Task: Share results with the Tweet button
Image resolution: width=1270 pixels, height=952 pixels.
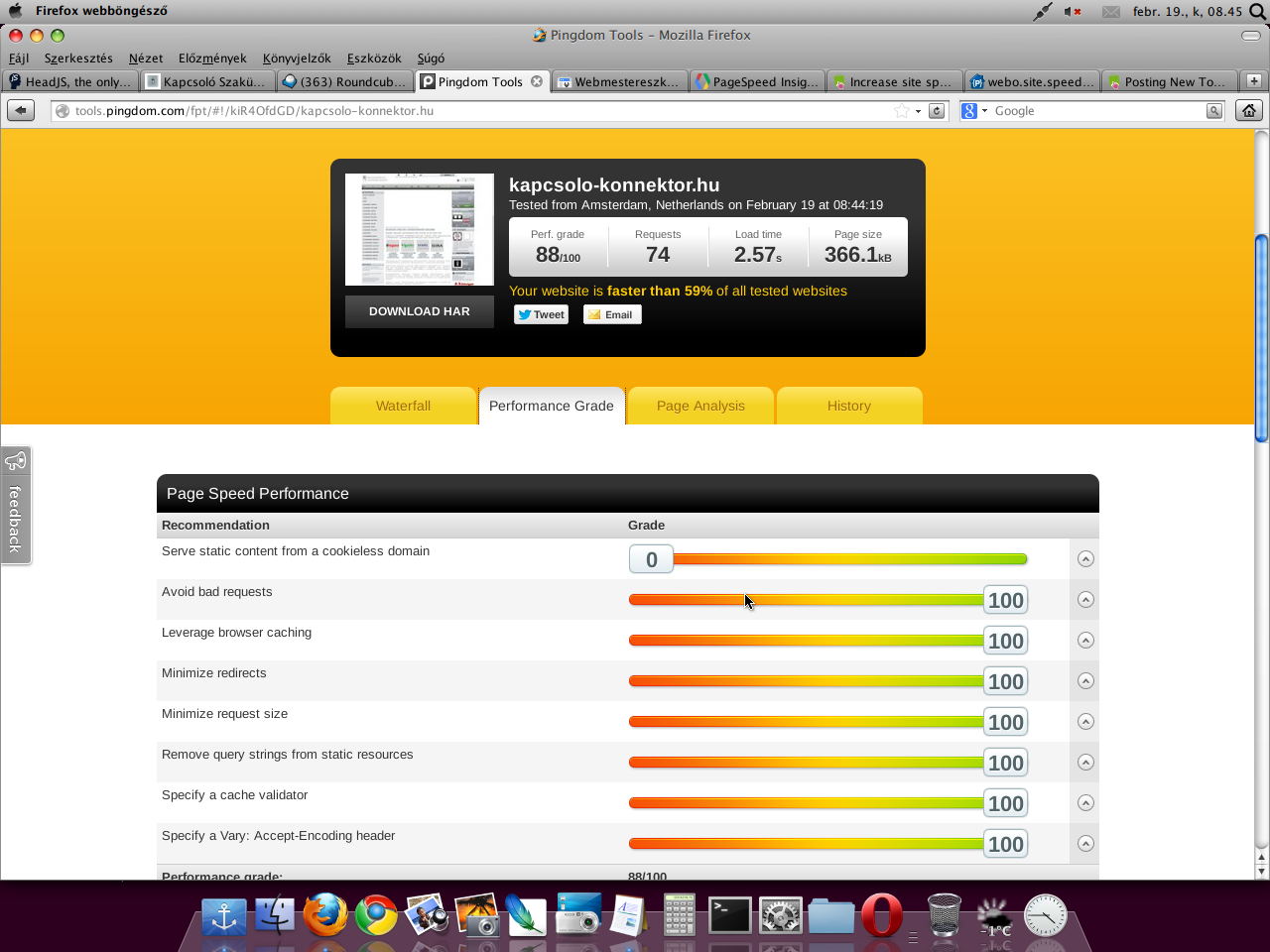Action: click(x=542, y=314)
